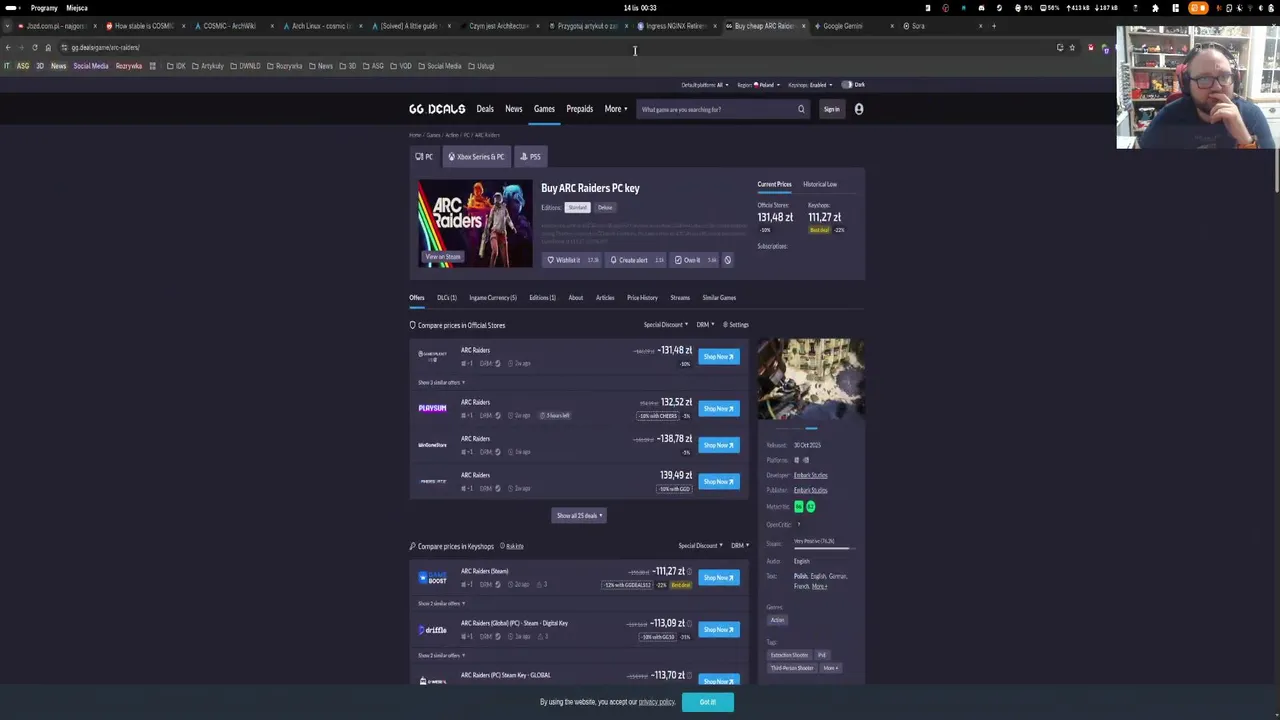The width and height of the screenshot is (1280, 720).
Task: Open keyshops Special Discount dropdown
Action: coord(700,546)
